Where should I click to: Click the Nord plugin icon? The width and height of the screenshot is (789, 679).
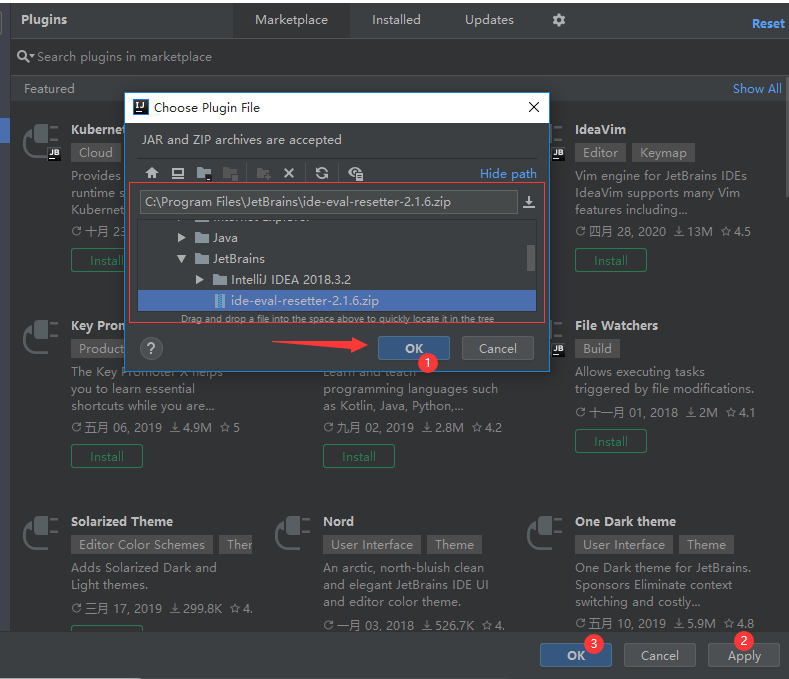pyautogui.click(x=293, y=534)
